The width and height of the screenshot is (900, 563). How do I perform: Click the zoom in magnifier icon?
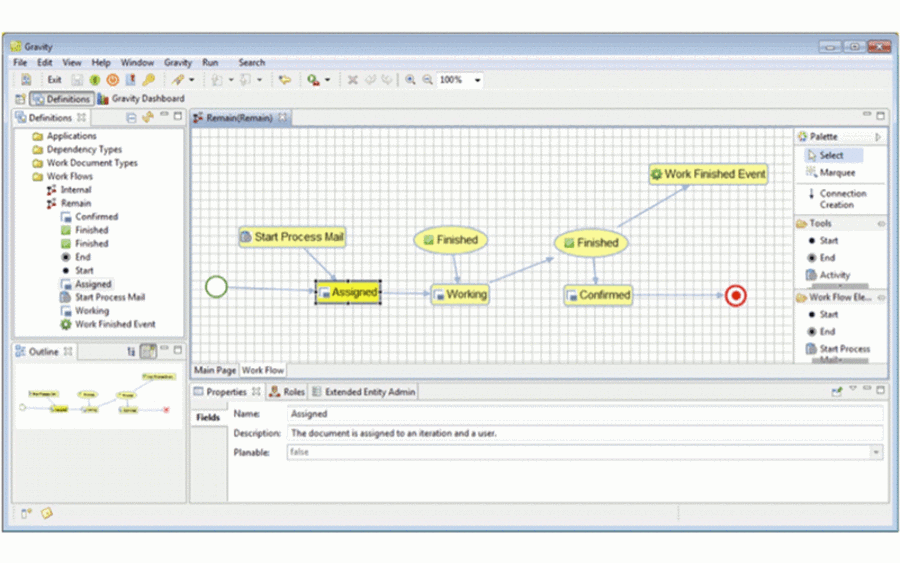(x=410, y=80)
